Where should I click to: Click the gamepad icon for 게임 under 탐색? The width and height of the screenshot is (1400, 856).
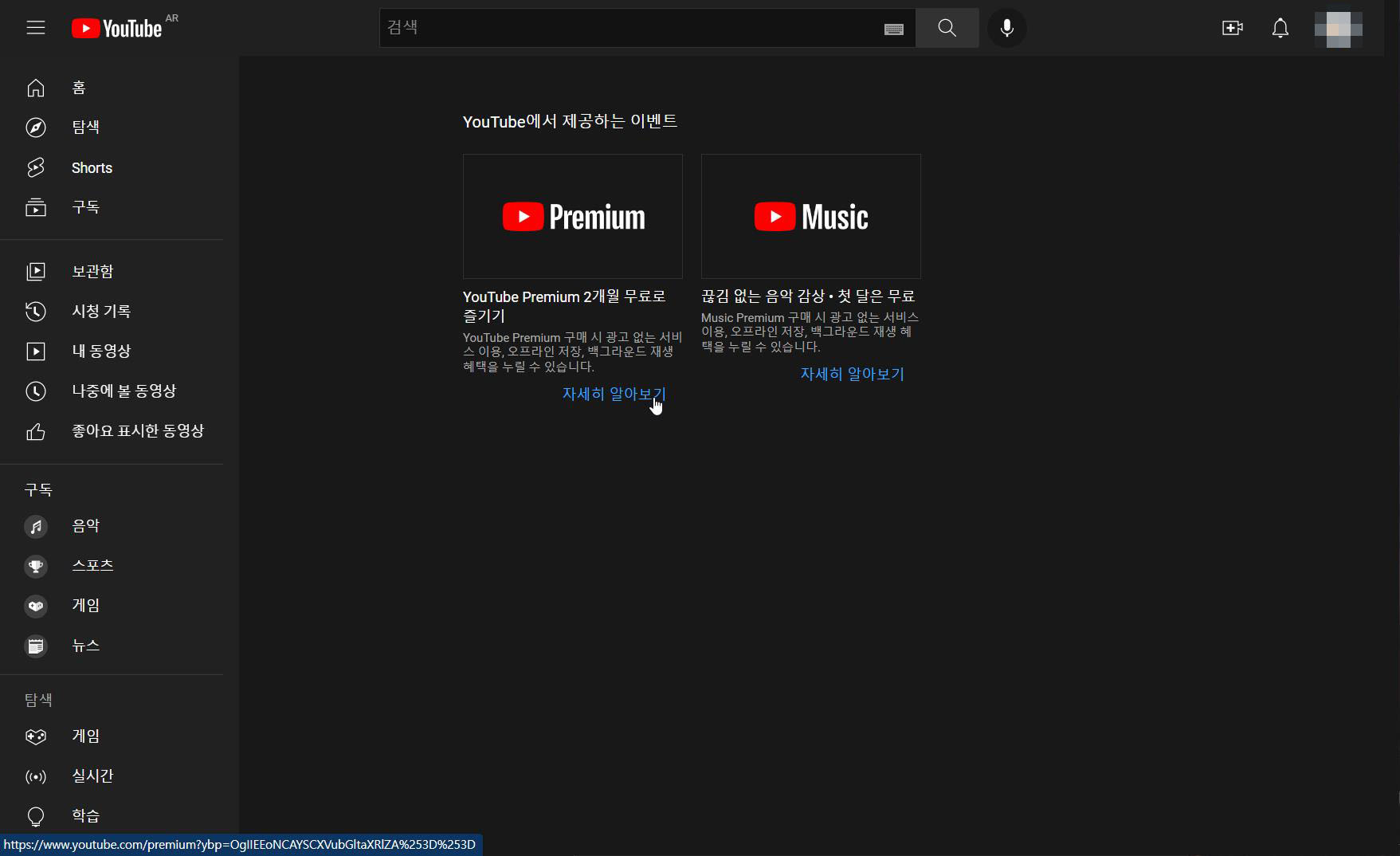36,736
